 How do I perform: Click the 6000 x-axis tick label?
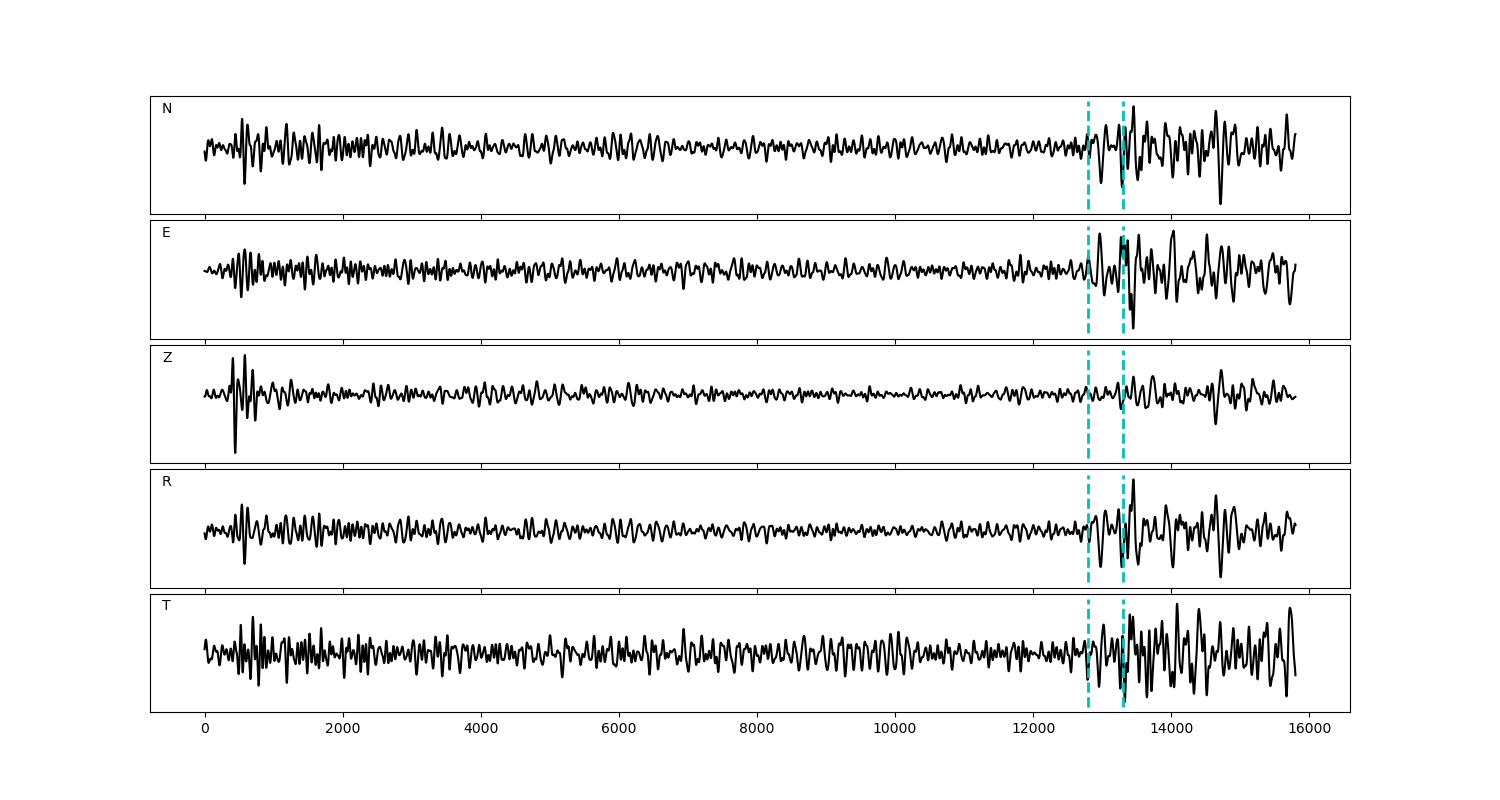coord(619,730)
